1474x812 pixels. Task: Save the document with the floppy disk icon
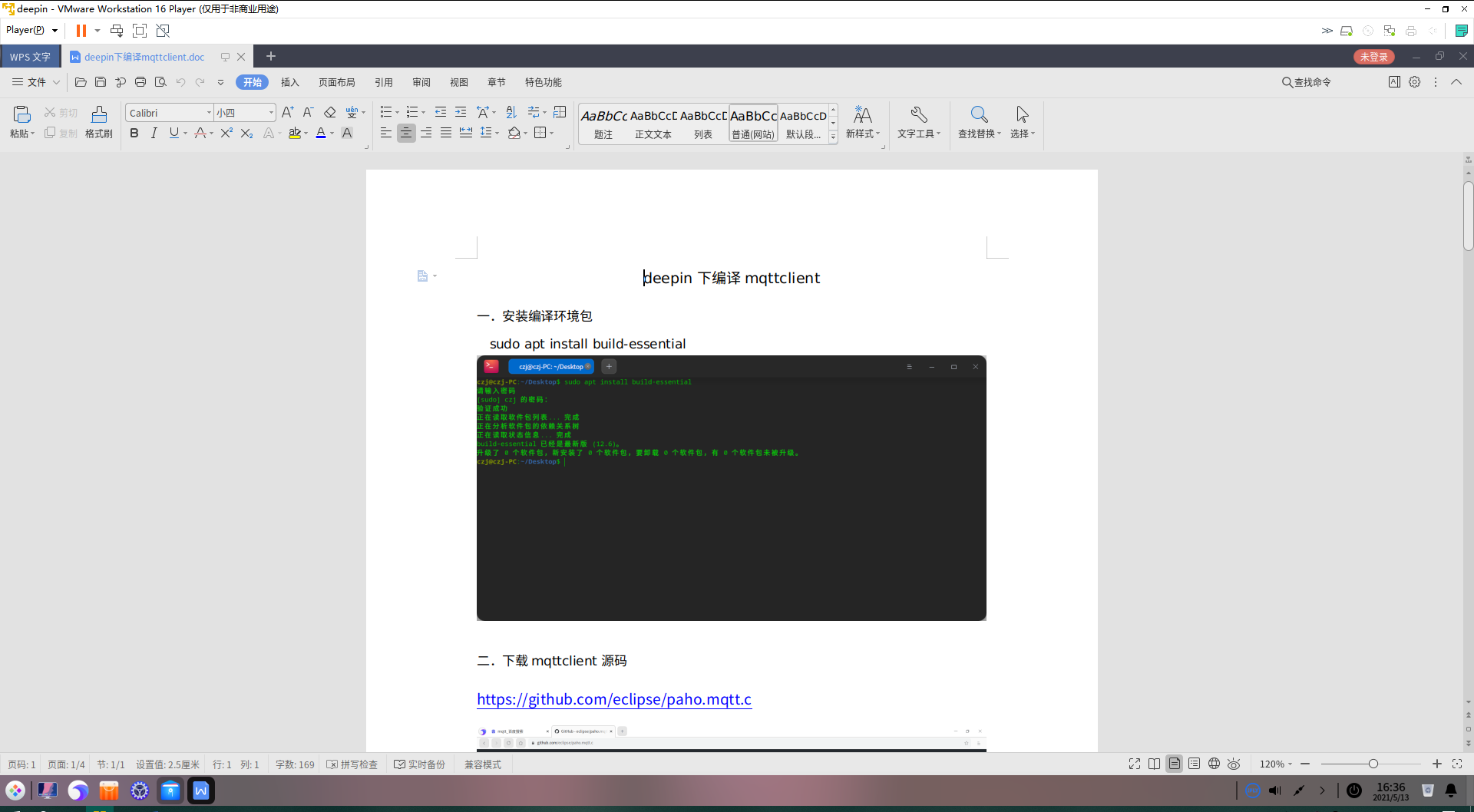point(101,82)
